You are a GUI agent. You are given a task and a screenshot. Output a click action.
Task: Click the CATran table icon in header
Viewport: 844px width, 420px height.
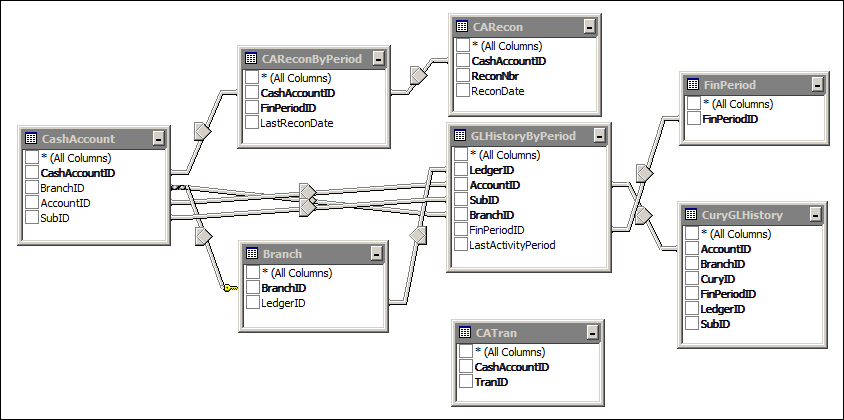click(x=464, y=332)
